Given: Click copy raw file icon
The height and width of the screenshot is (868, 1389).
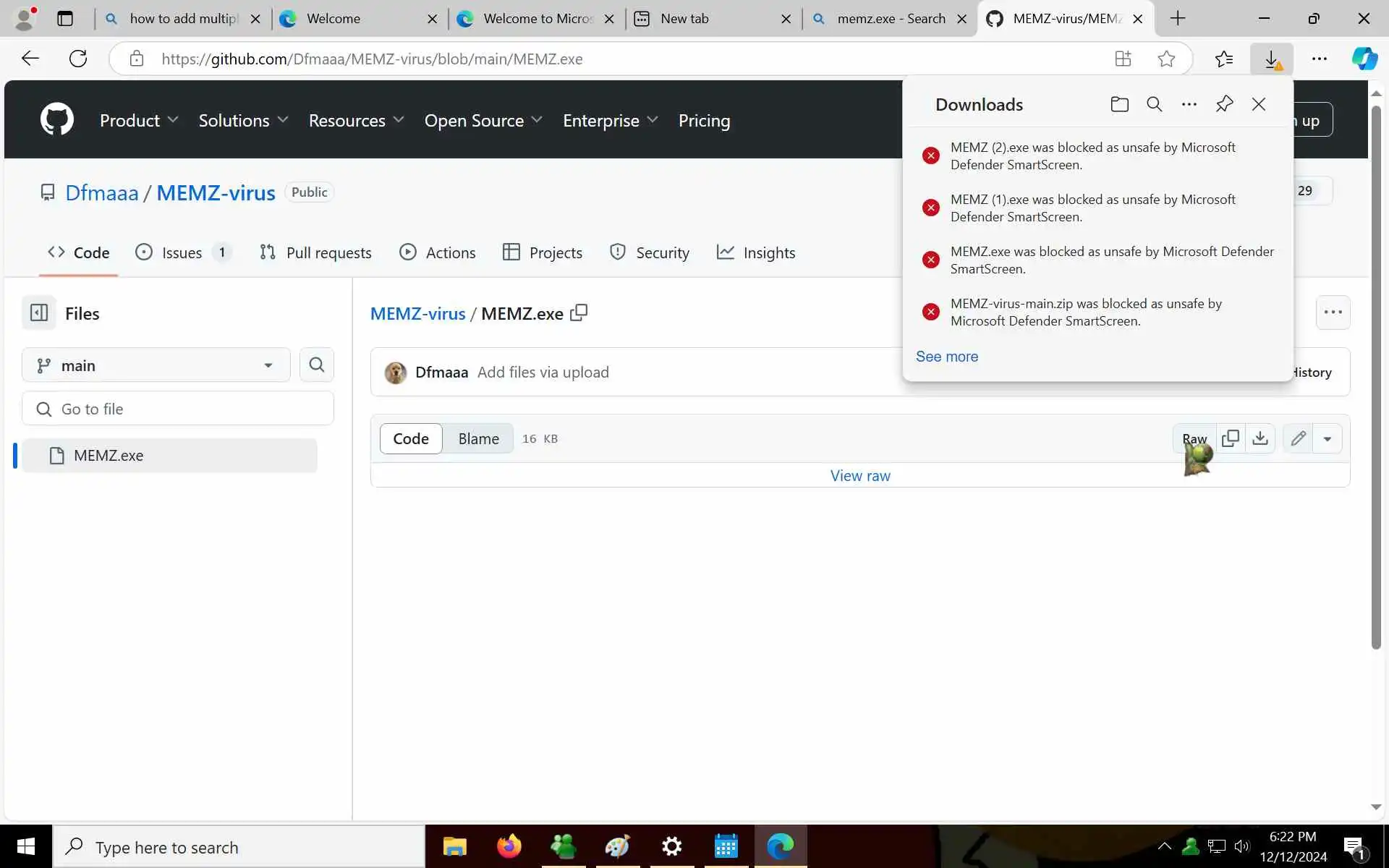Looking at the screenshot, I should coord(1230,438).
